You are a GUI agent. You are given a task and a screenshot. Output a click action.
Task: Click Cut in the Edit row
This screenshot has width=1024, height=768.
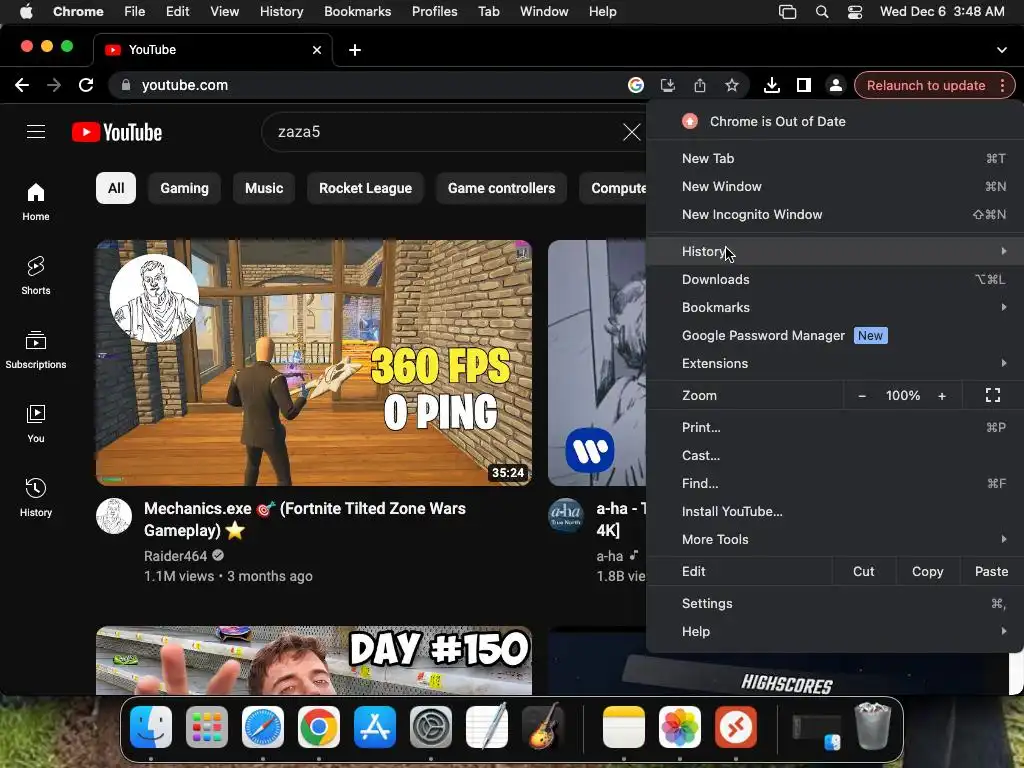click(863, 571)
